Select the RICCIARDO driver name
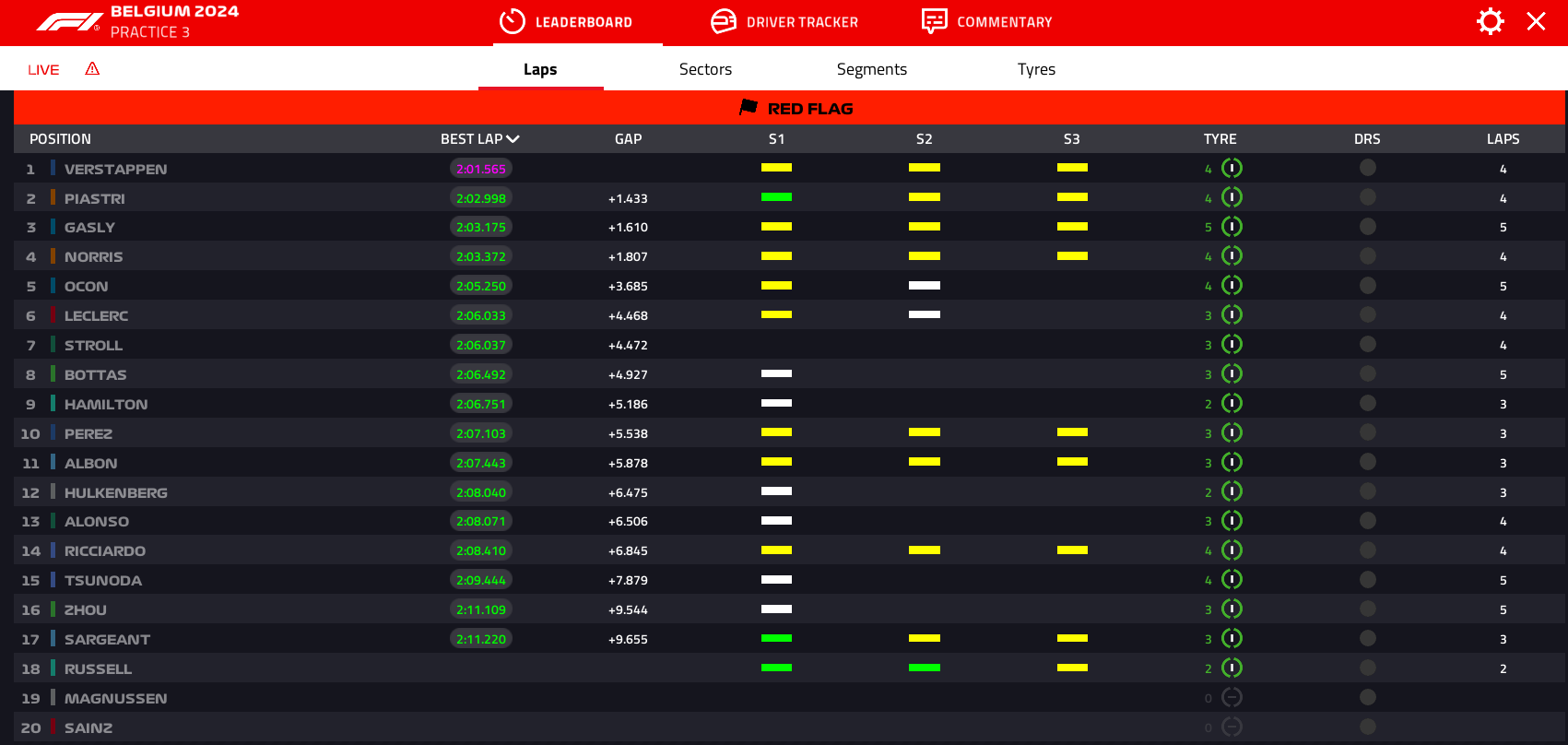Viewport: 1568px width, 745px height. tap(105, 551)
